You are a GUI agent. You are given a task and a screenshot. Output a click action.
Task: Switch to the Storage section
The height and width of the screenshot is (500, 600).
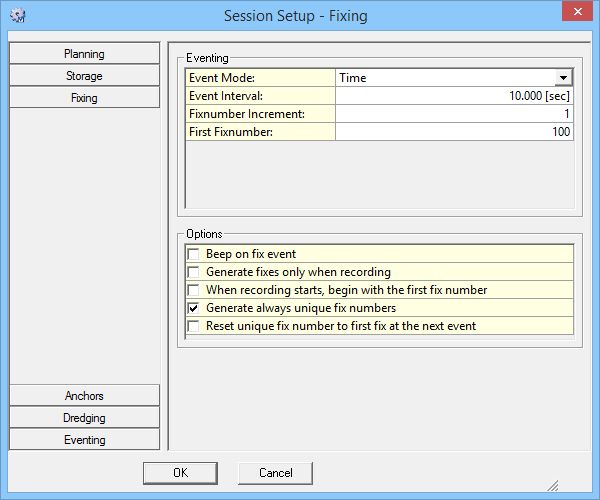[84, 76]
